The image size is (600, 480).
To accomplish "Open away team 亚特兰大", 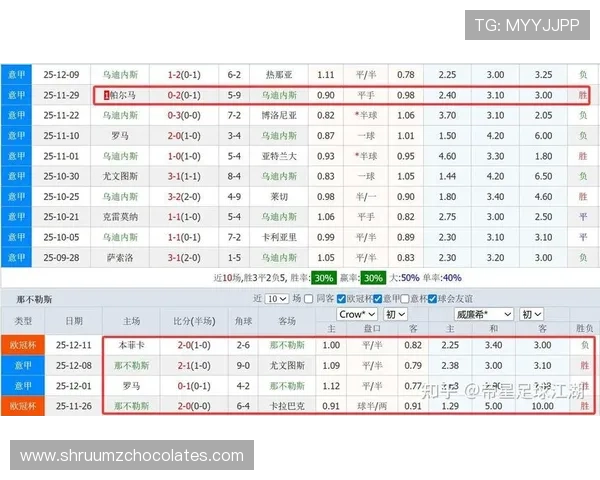I will tap(279, 156).
